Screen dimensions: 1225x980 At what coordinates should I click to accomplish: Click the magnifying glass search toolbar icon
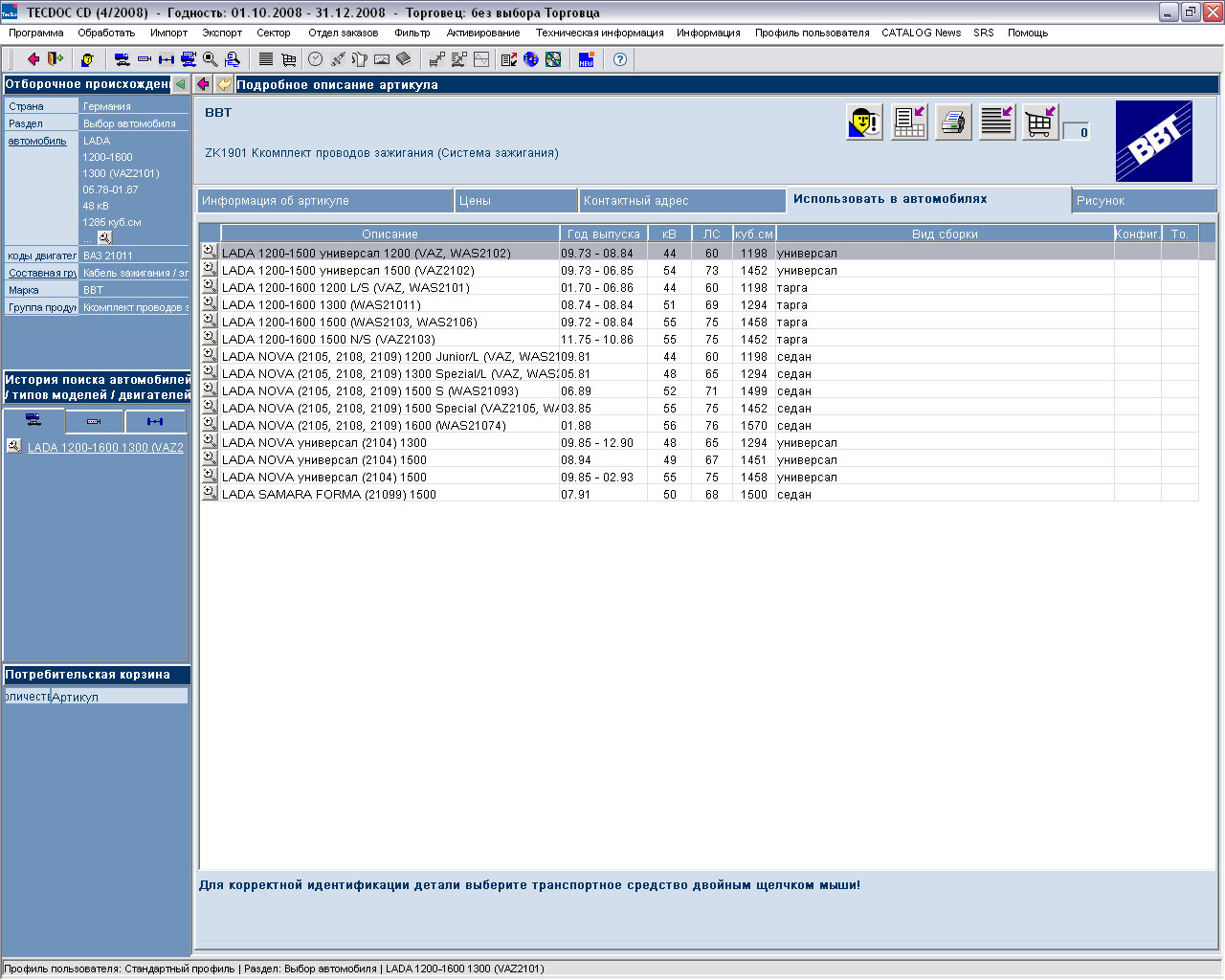[x=211, y=59]
